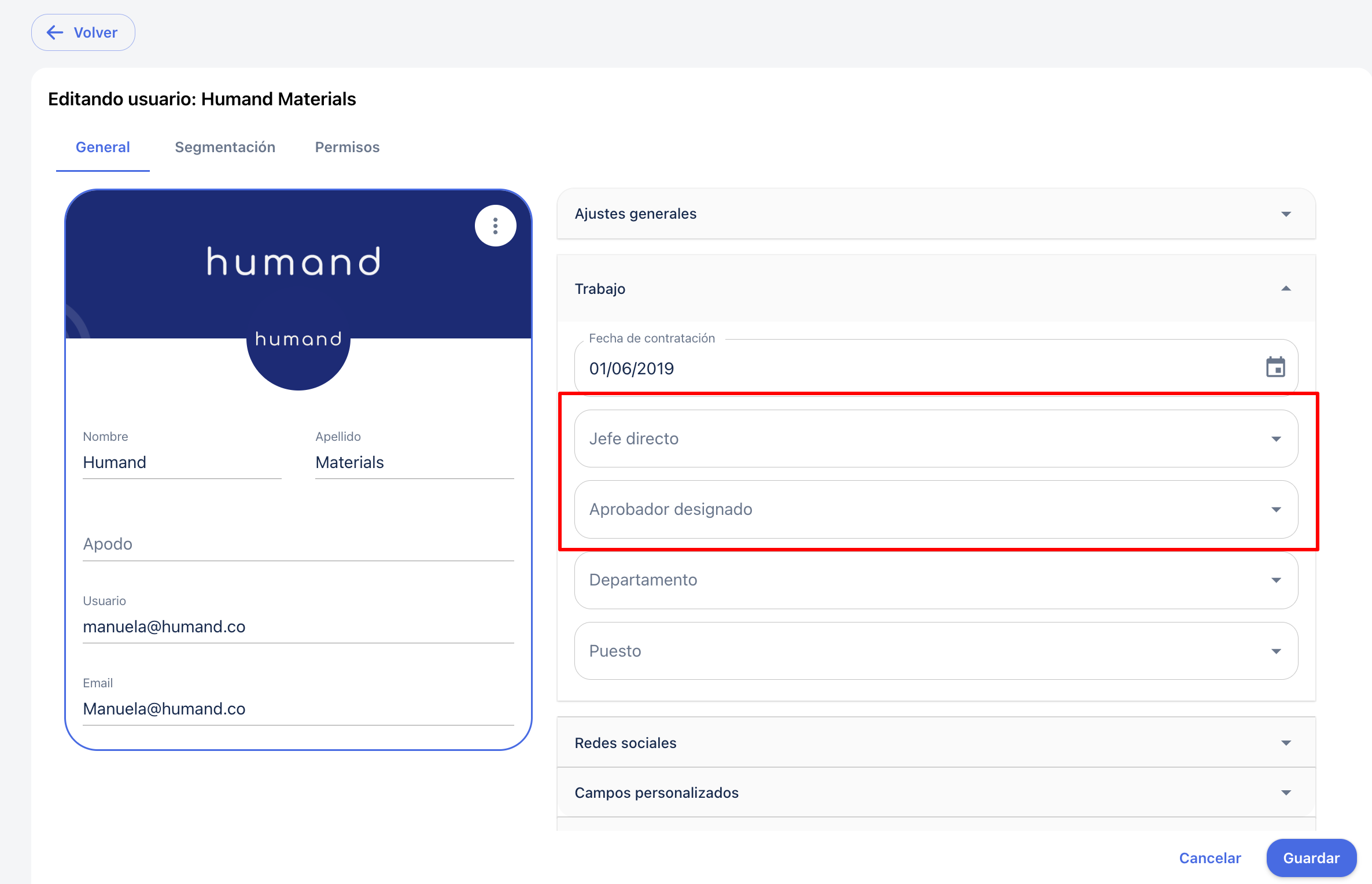Switch to the Permisos tab
Viewport: 1372px width, 884px height.
[347, 147]
